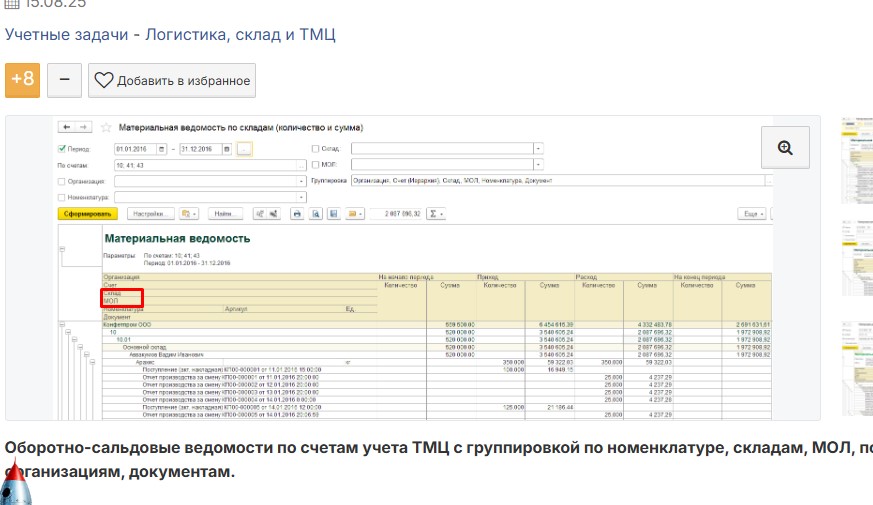Click the minus vote button
The height and width of the screenshot is (505, 873).
click(65, 80)
